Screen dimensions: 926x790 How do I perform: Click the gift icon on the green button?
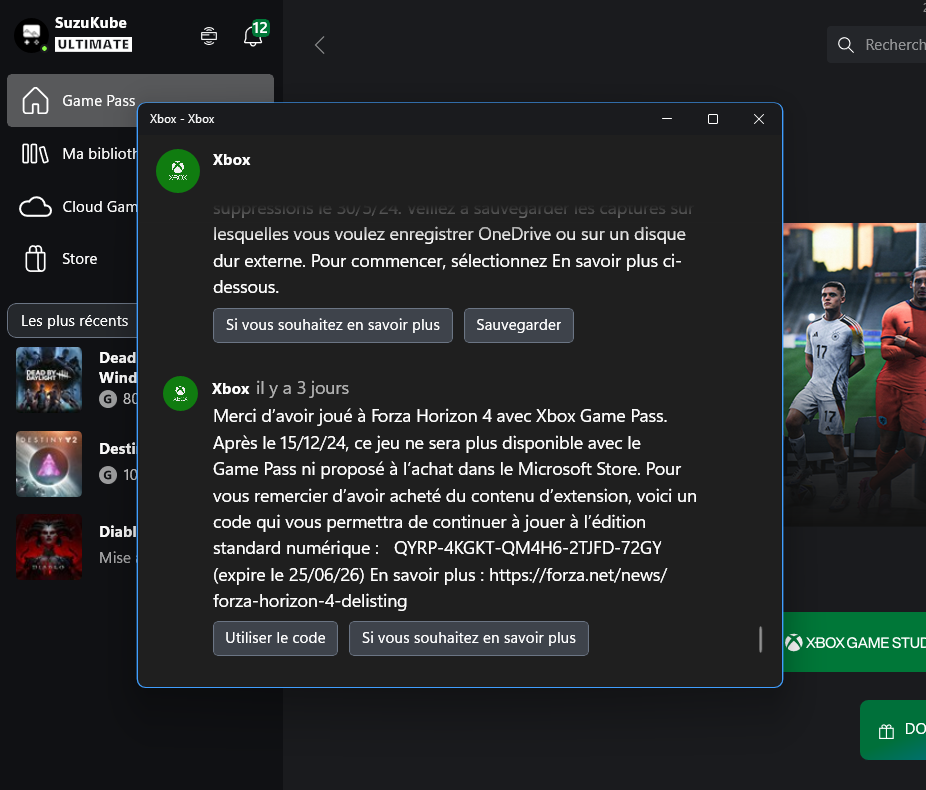pos(886,732)
